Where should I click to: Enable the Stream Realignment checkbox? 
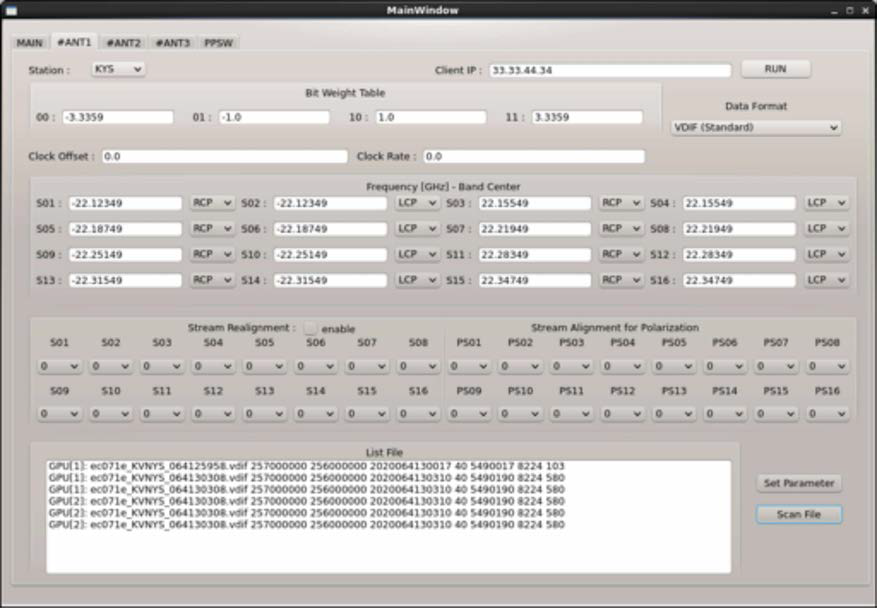[310, 329]
